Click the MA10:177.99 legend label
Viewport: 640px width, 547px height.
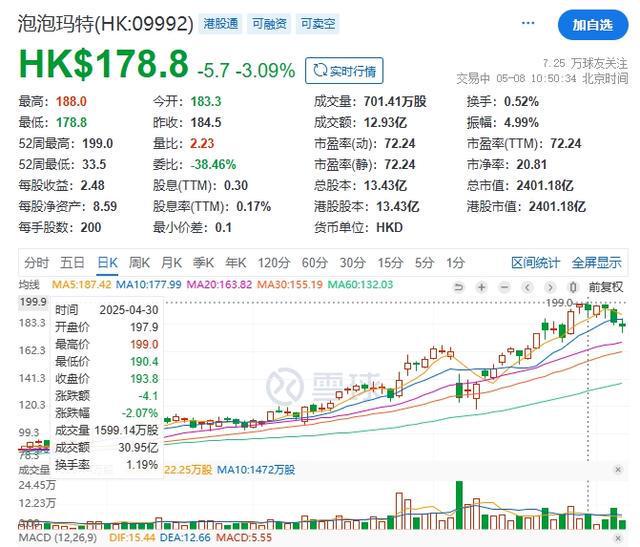149,285
